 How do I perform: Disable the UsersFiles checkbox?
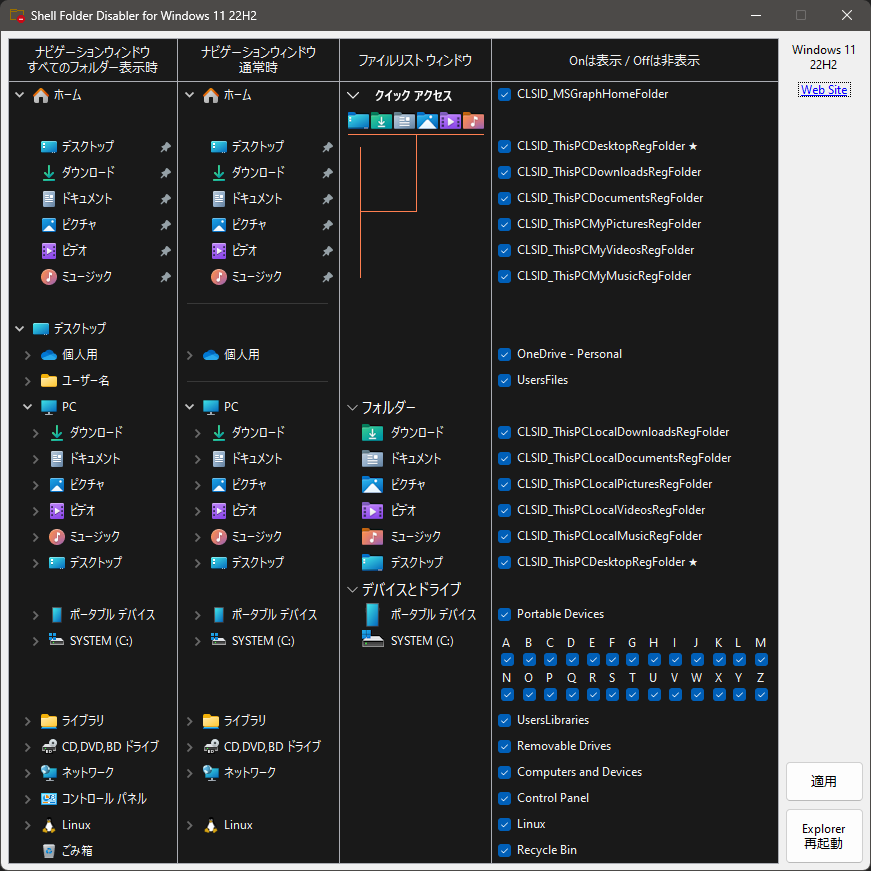click(x=504, y=381)
